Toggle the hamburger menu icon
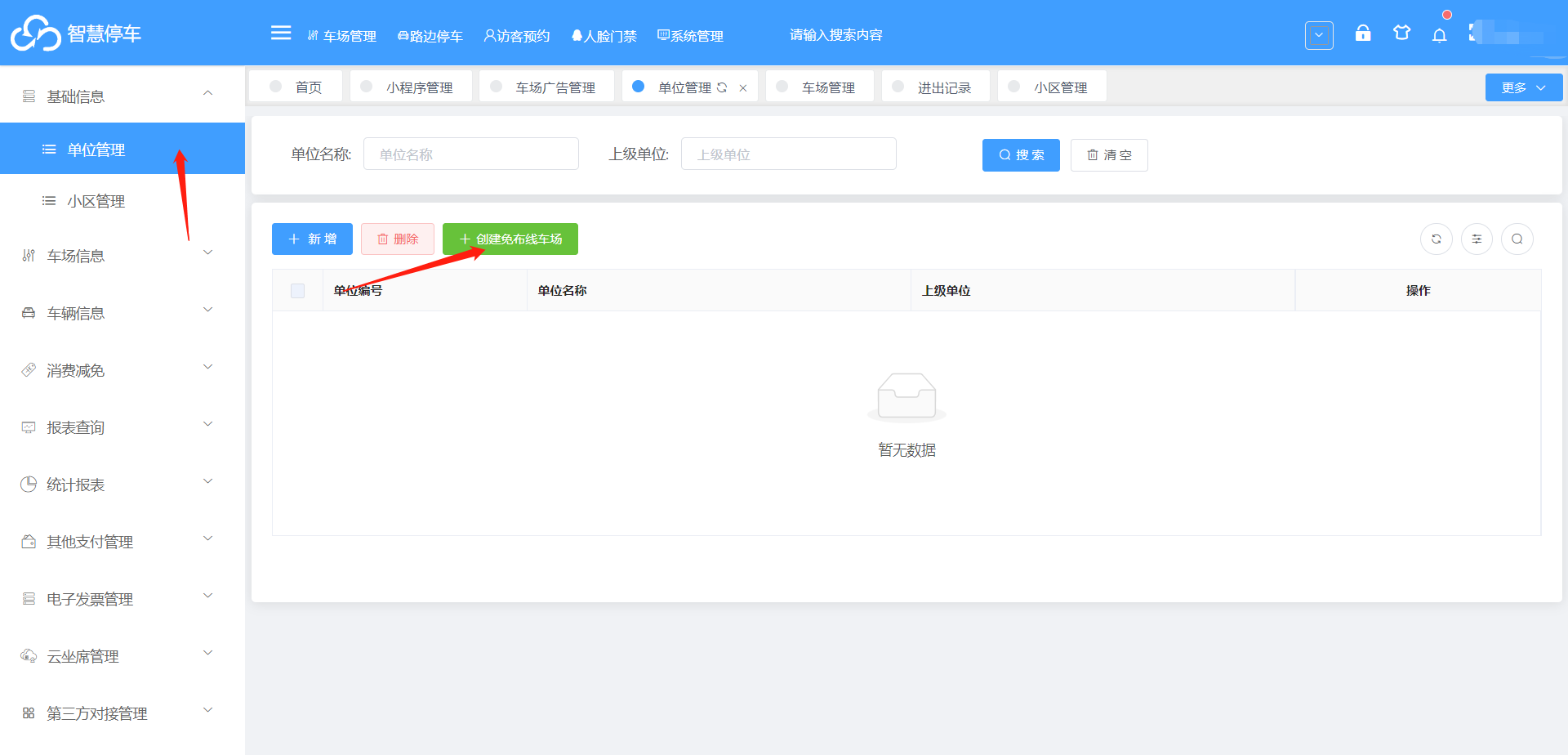Screen dimensions: 1568x755 point(281,33)
